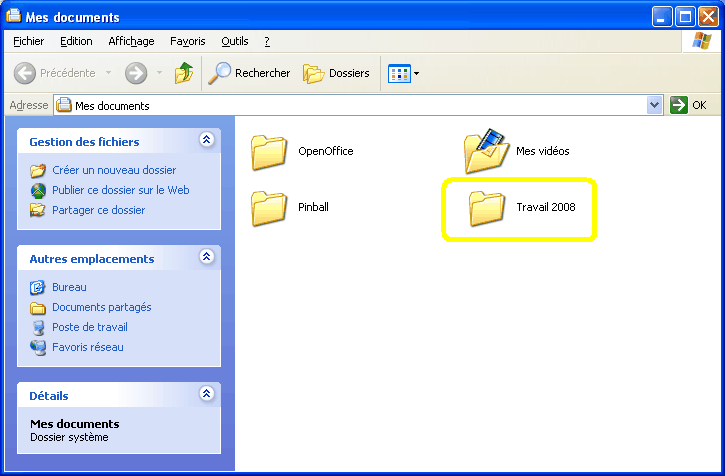
Task: Click the Gestion des fichiers header title
Action: click(x=84, y=142)
